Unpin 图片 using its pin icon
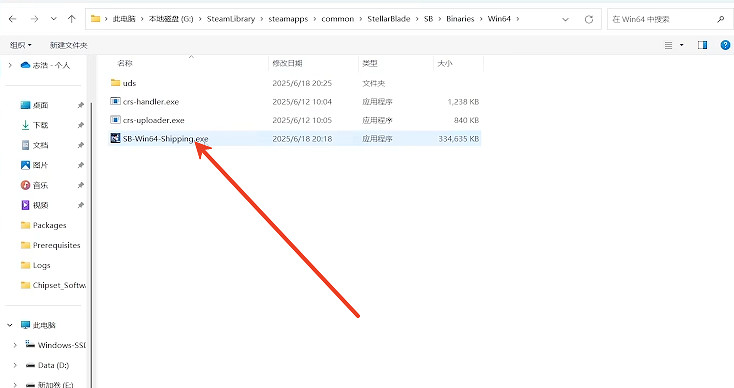The image size is (734, 388). tap(81, 165)
